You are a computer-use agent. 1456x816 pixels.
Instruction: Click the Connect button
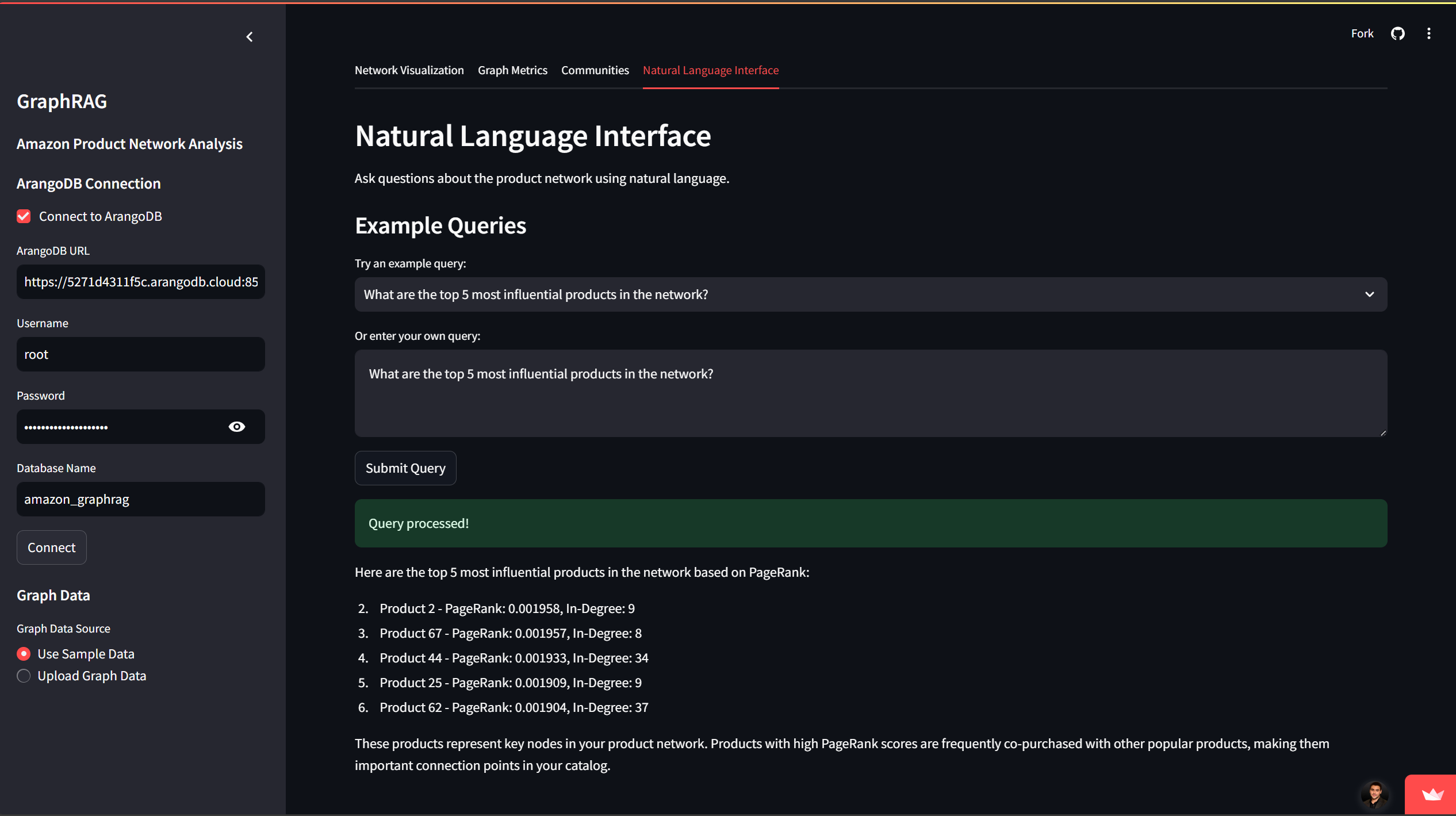point(52,547)
